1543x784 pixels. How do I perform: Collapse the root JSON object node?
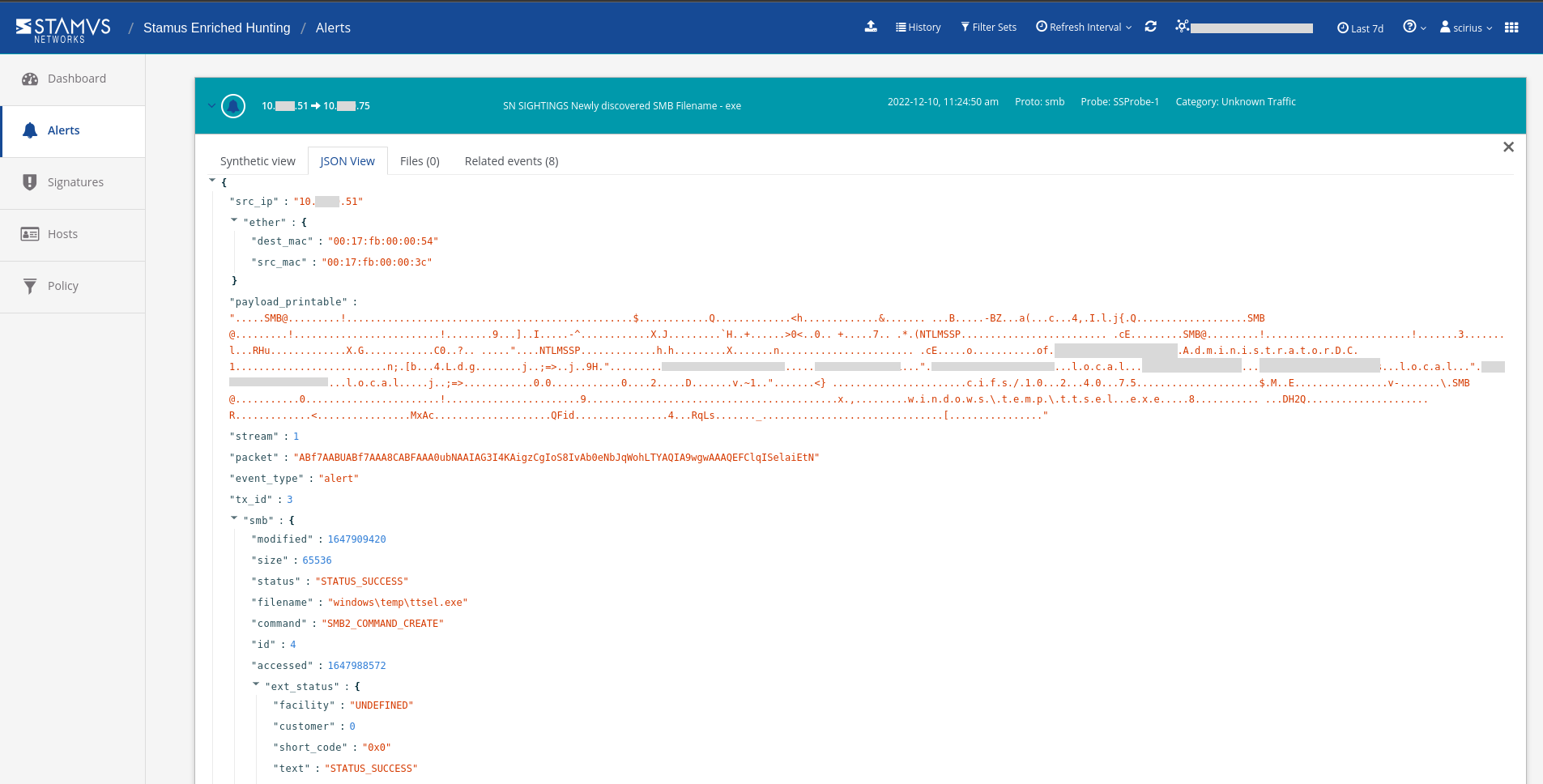click(x=212, y=180)
